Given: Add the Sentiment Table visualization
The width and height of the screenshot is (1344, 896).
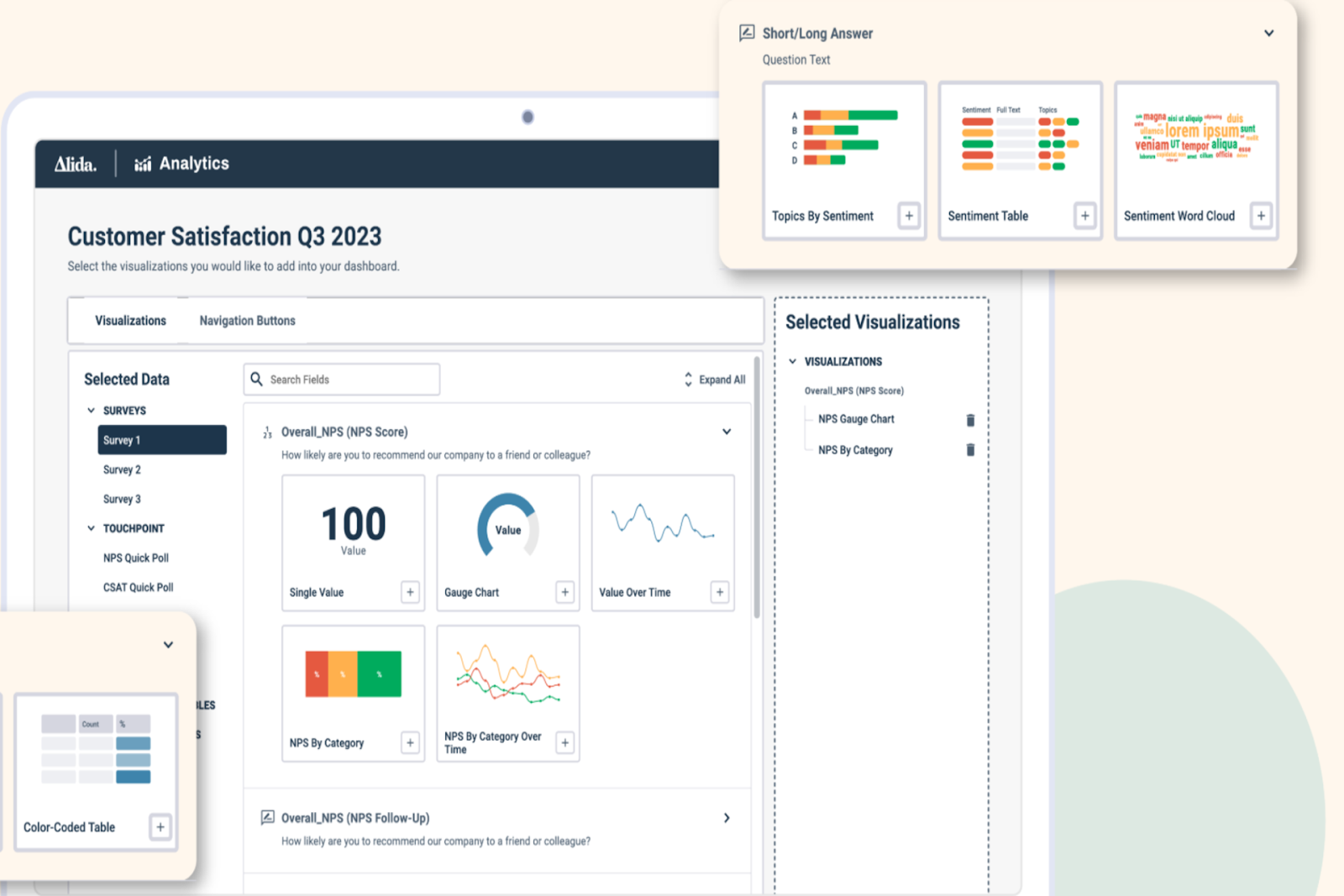Looking at the screenshot, I should tap(1084, 216).
